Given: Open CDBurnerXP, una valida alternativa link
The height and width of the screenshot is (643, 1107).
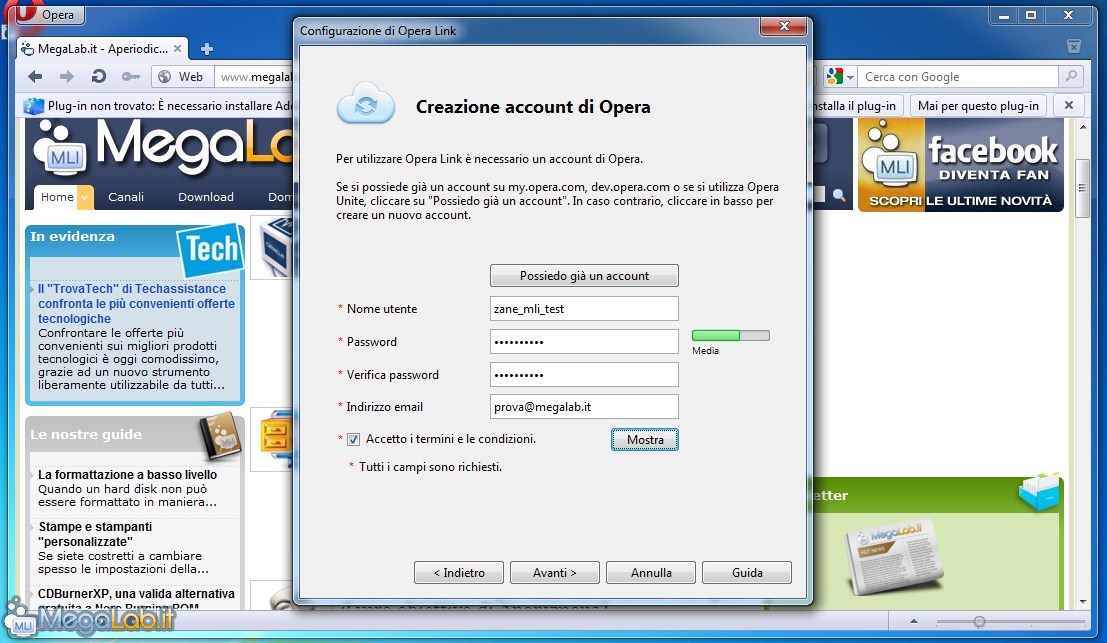Looking at the screenshot, I should 136,594.
